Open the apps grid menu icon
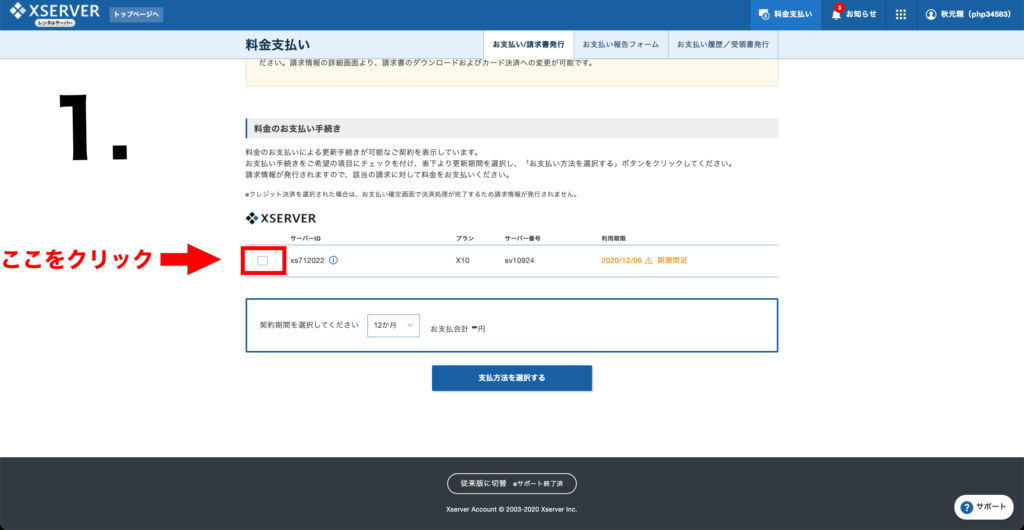1024x530 pixels. coord(900,14)
